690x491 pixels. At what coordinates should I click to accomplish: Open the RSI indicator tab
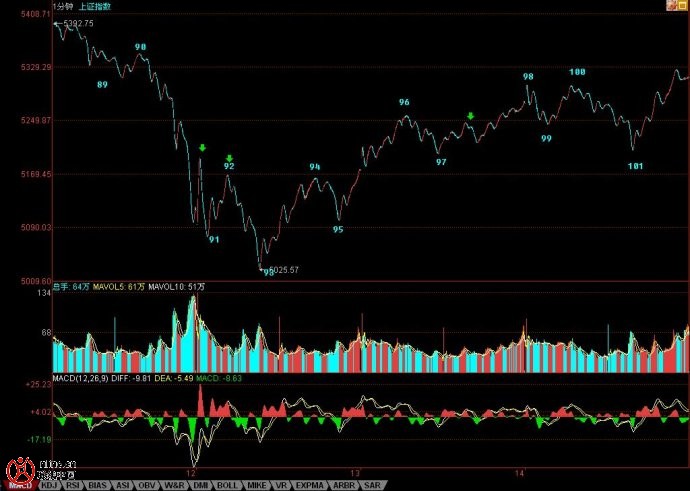coord(73,485)
